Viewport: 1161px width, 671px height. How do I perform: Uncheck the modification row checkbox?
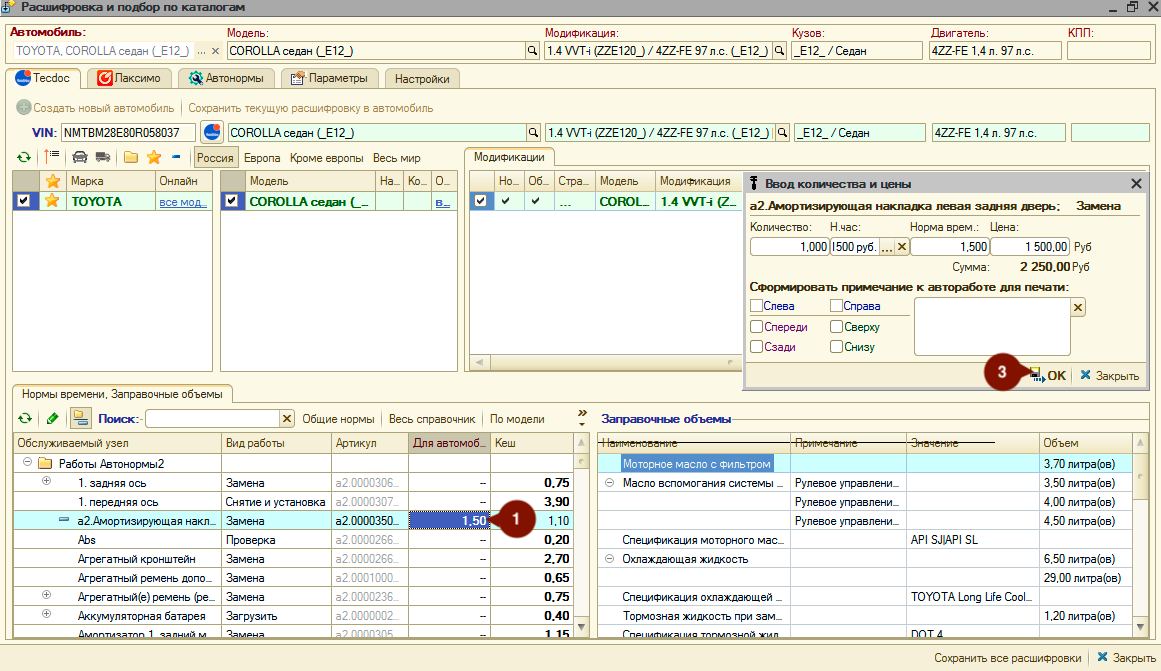point(481,201)
